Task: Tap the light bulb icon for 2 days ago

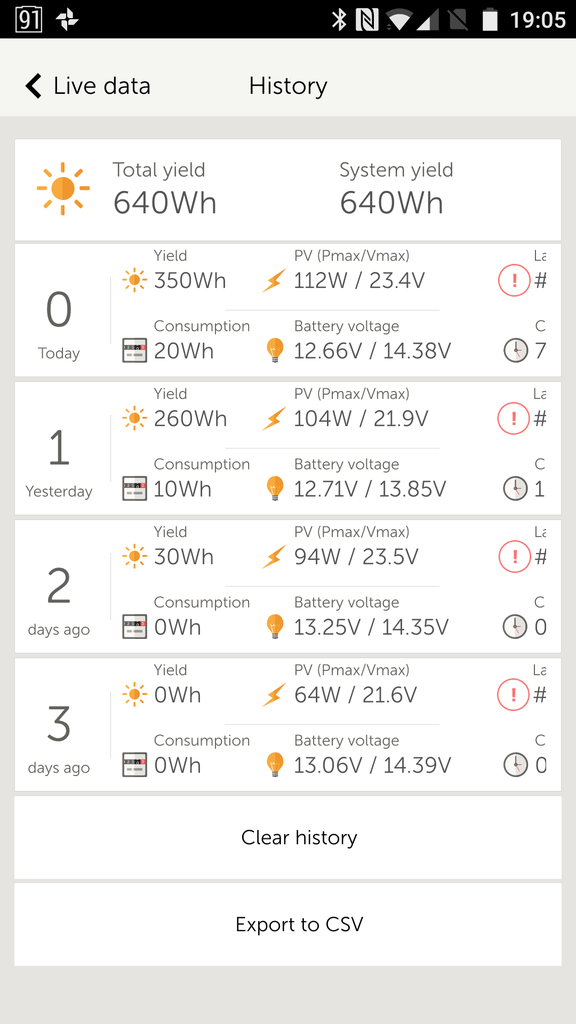Action: tap(275, 627)
